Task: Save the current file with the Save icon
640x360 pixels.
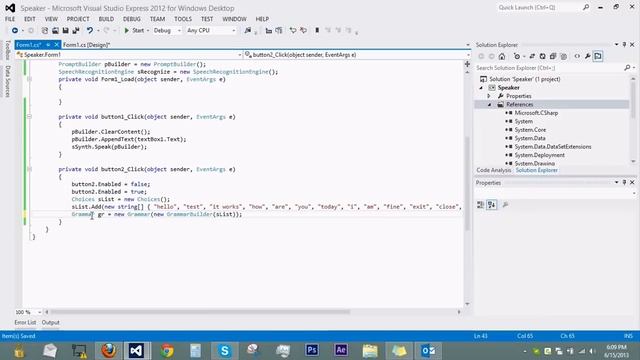Action: 65,31
